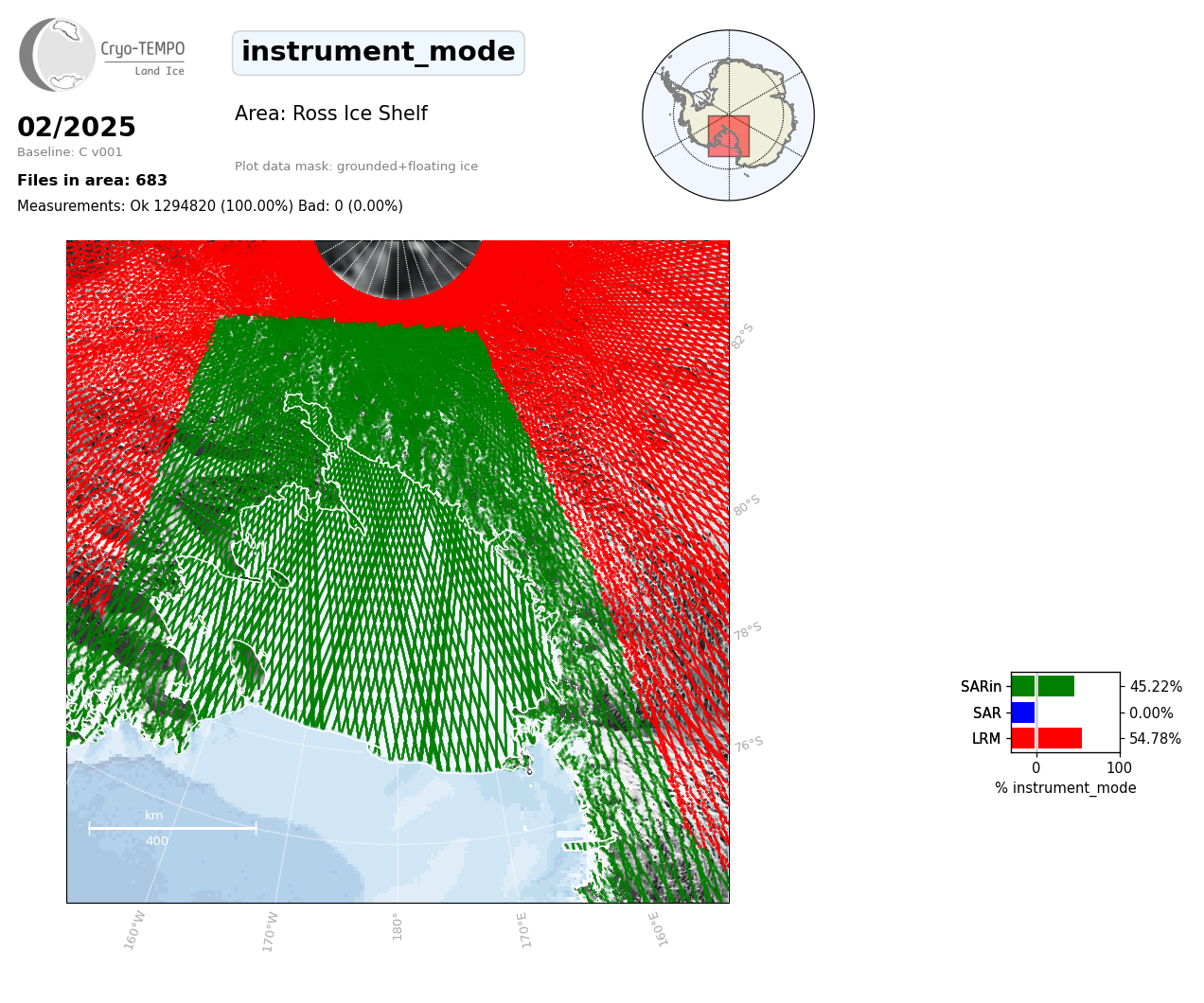1204x1003 pixels.
Task: Click the '% instrument_mode' axis label
Action: (1066, 788)
